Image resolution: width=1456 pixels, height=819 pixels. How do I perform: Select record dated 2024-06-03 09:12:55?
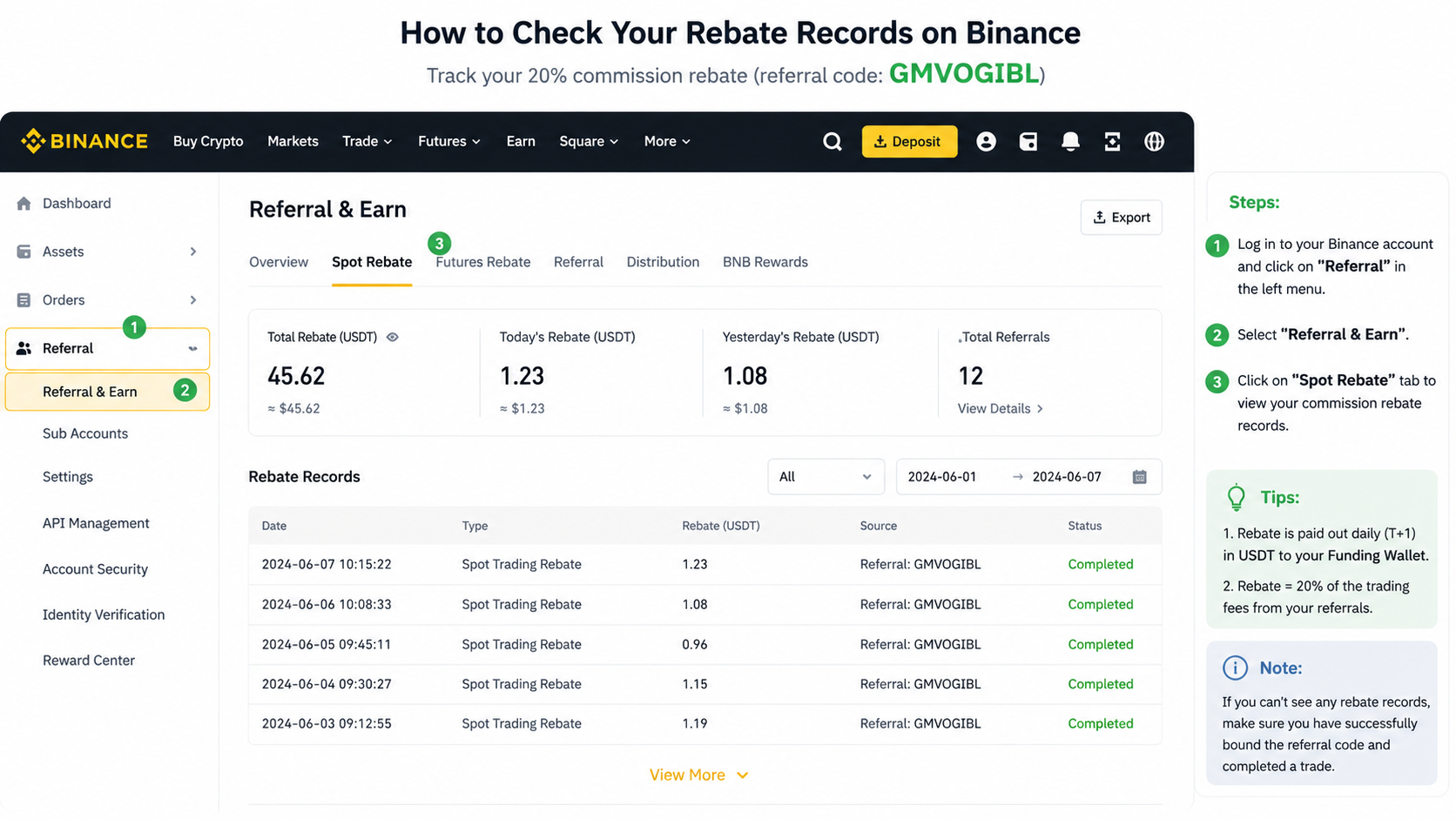pyautogui.click(x=704, y=723)
